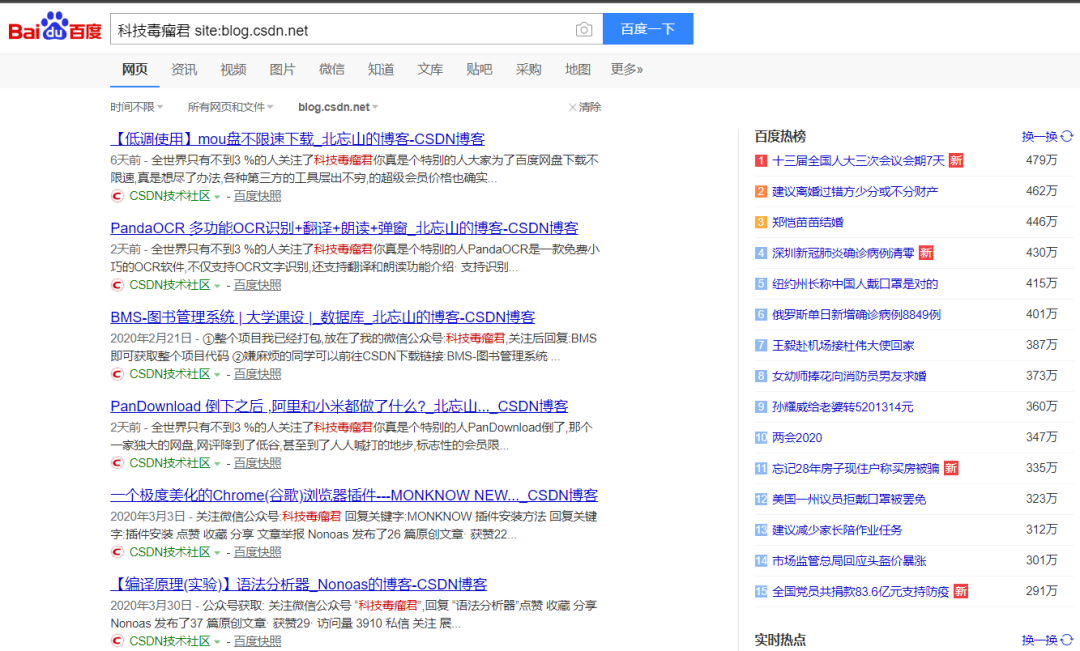
Task: Switch to the 地图 tab
Action: coord(578,70)
